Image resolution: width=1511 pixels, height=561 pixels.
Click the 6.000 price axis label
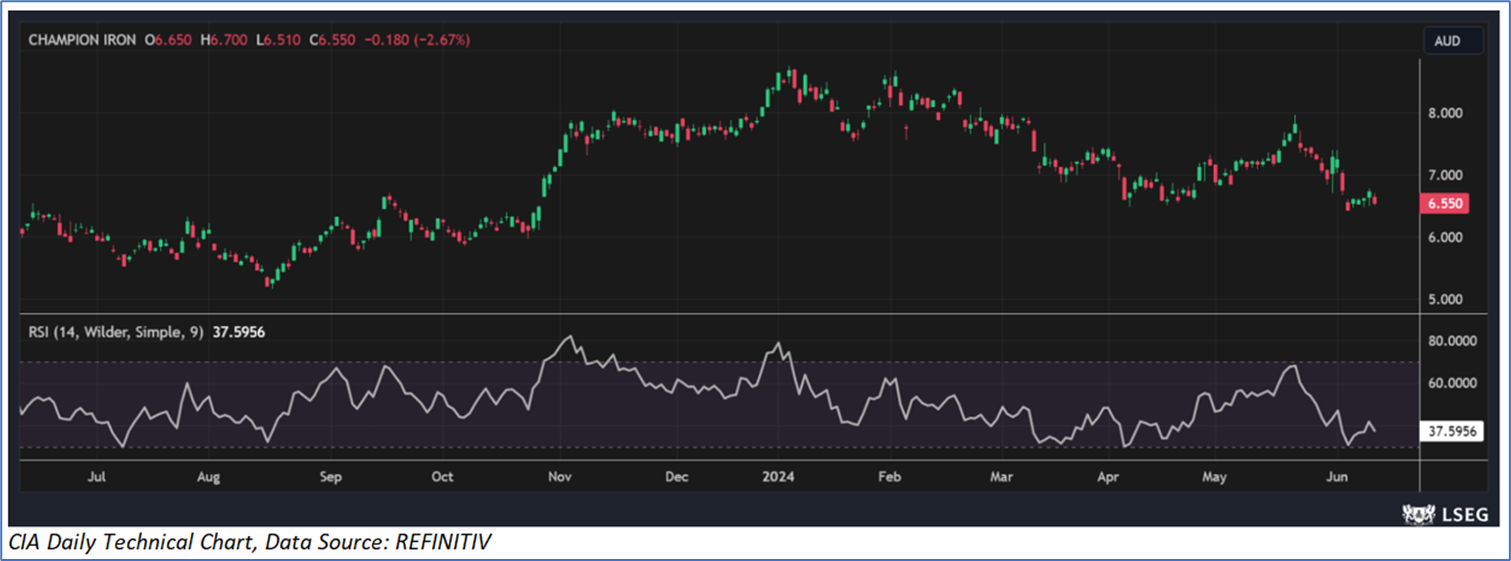(x=1446, y=237)
